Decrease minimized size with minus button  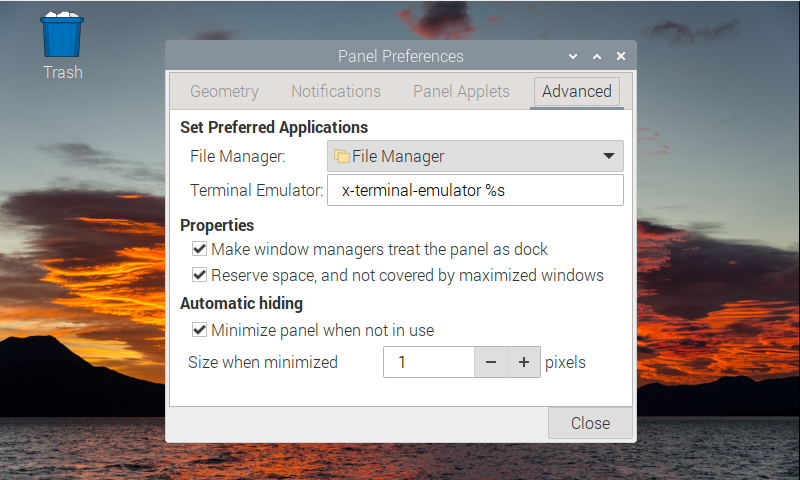491,362
